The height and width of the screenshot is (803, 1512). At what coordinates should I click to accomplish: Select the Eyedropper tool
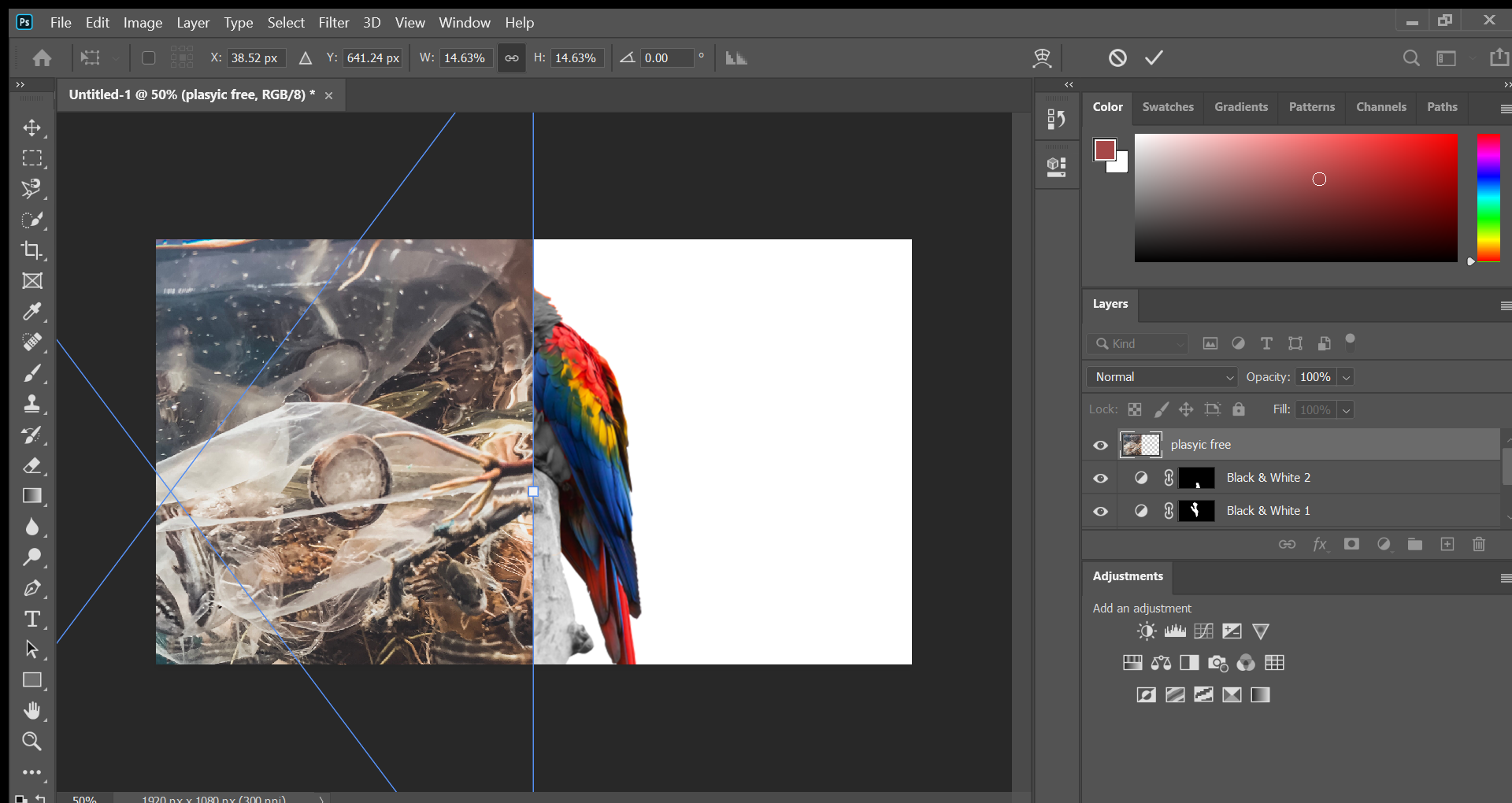[31, 312]
